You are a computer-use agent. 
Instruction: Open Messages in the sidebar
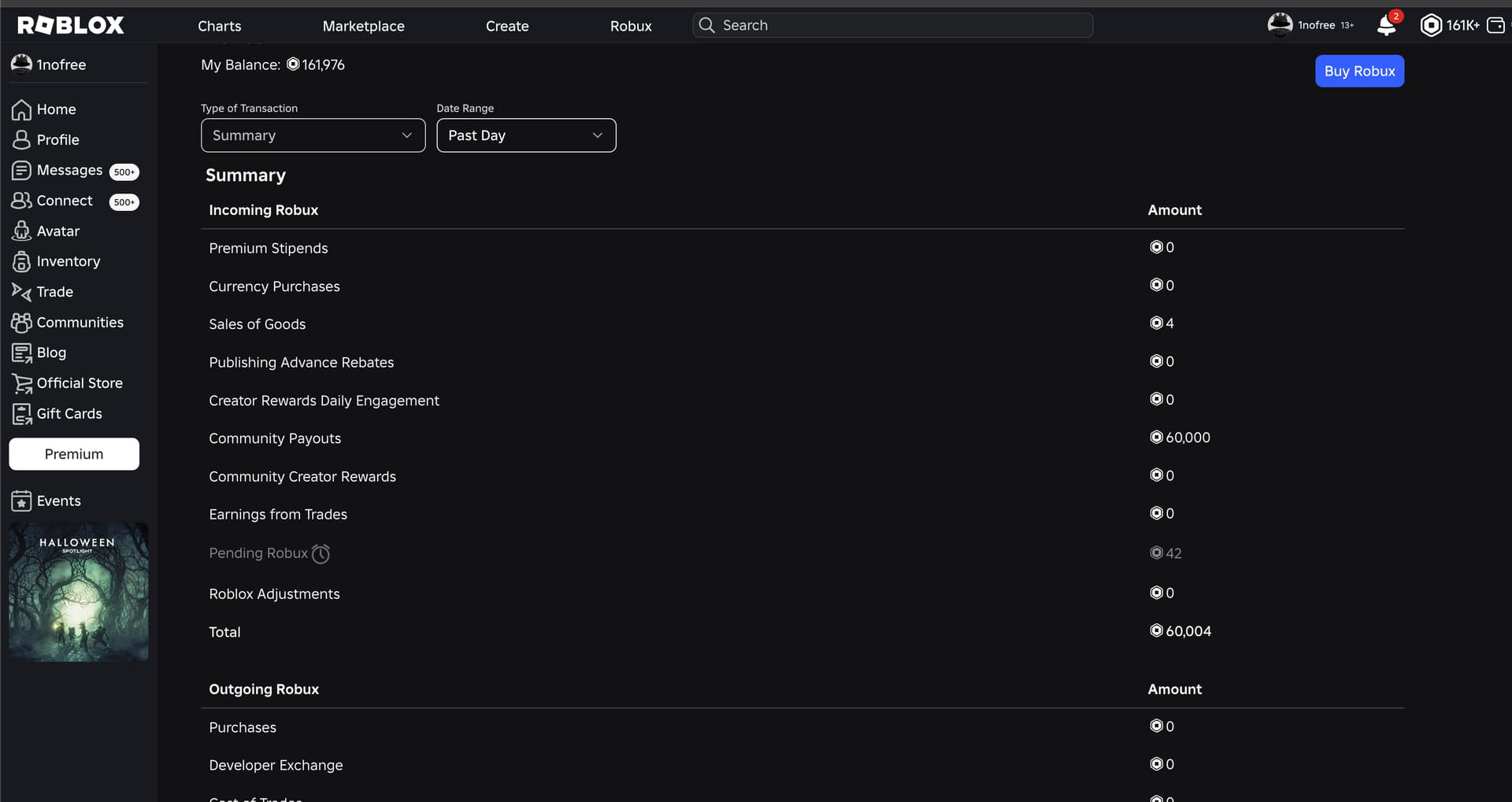click(x=69, y=170)
